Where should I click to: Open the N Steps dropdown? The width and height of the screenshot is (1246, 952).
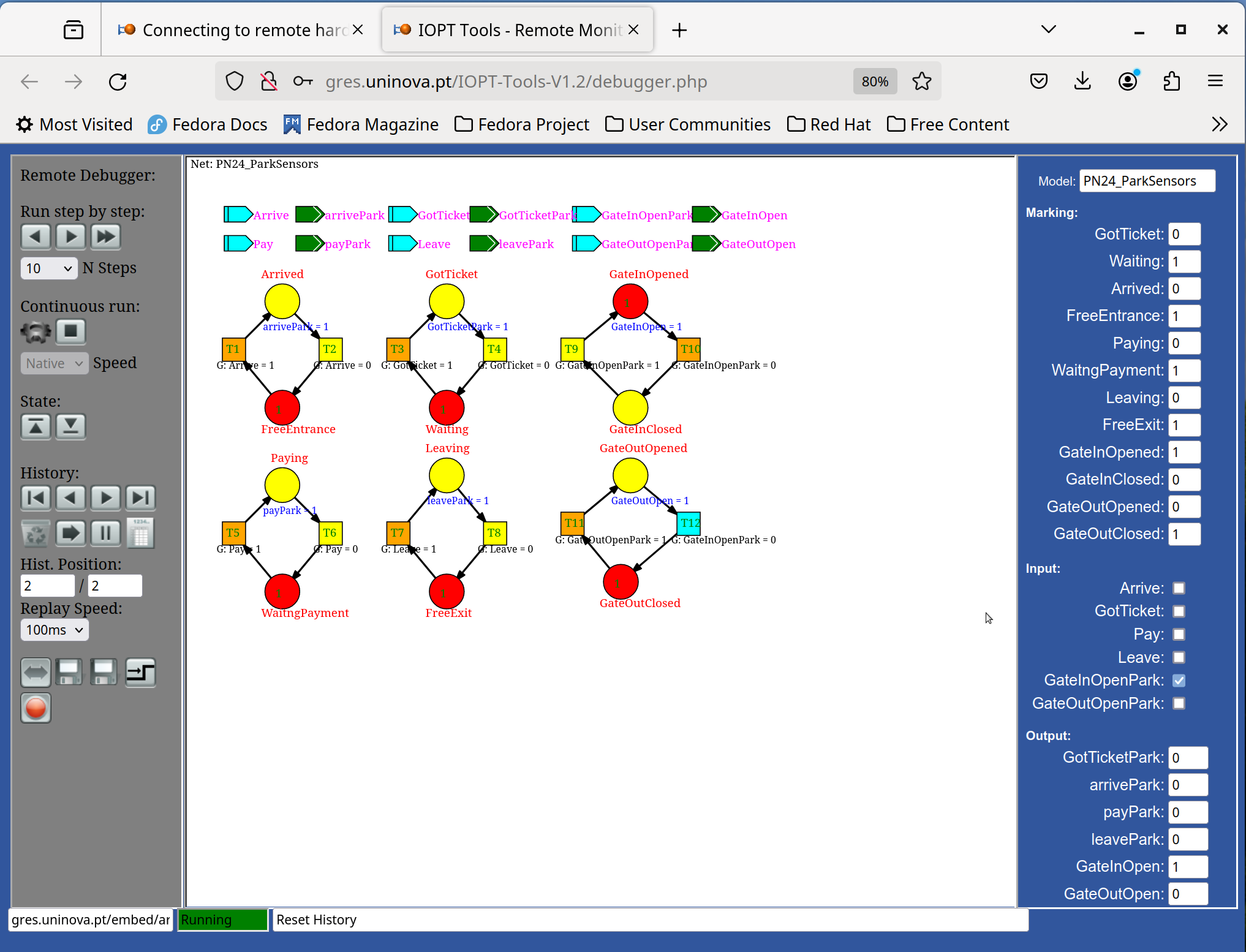tap(49, 268)
